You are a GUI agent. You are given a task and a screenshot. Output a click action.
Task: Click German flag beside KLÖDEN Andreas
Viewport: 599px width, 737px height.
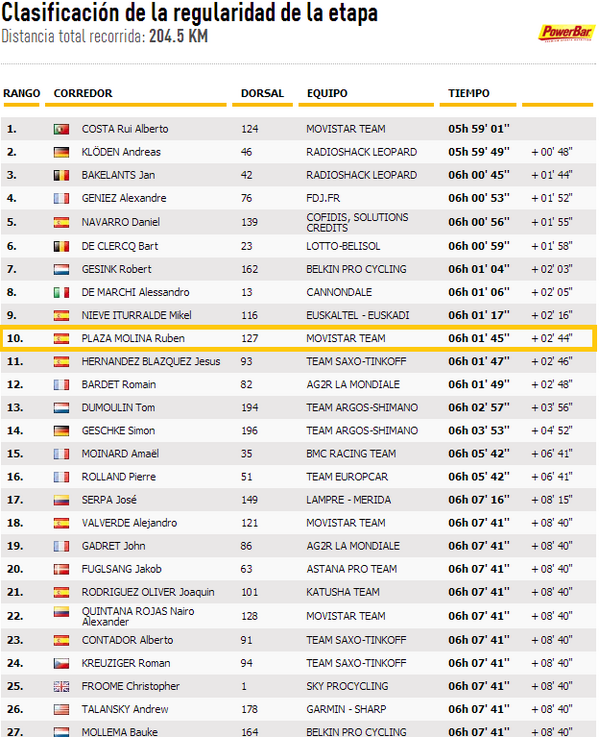pos(61,152)
